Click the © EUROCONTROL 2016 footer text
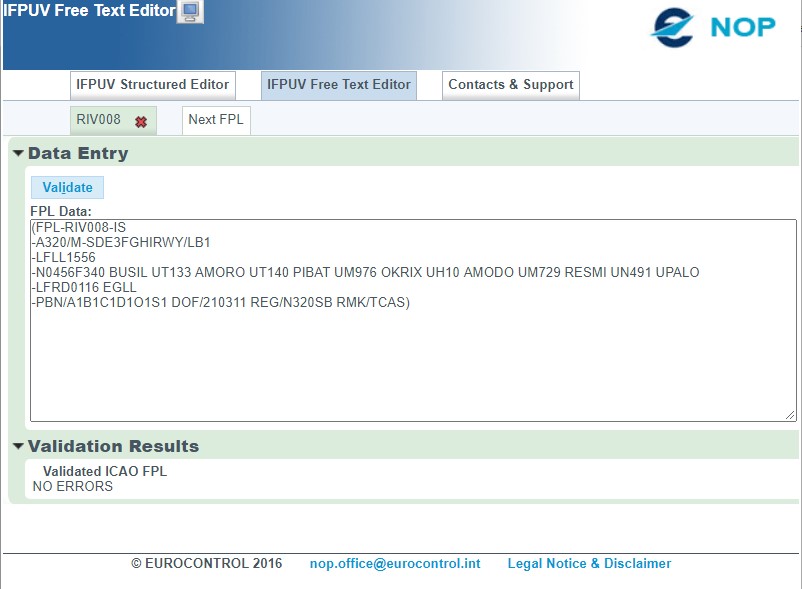802x589 pixels. click(x=207, y=563)
